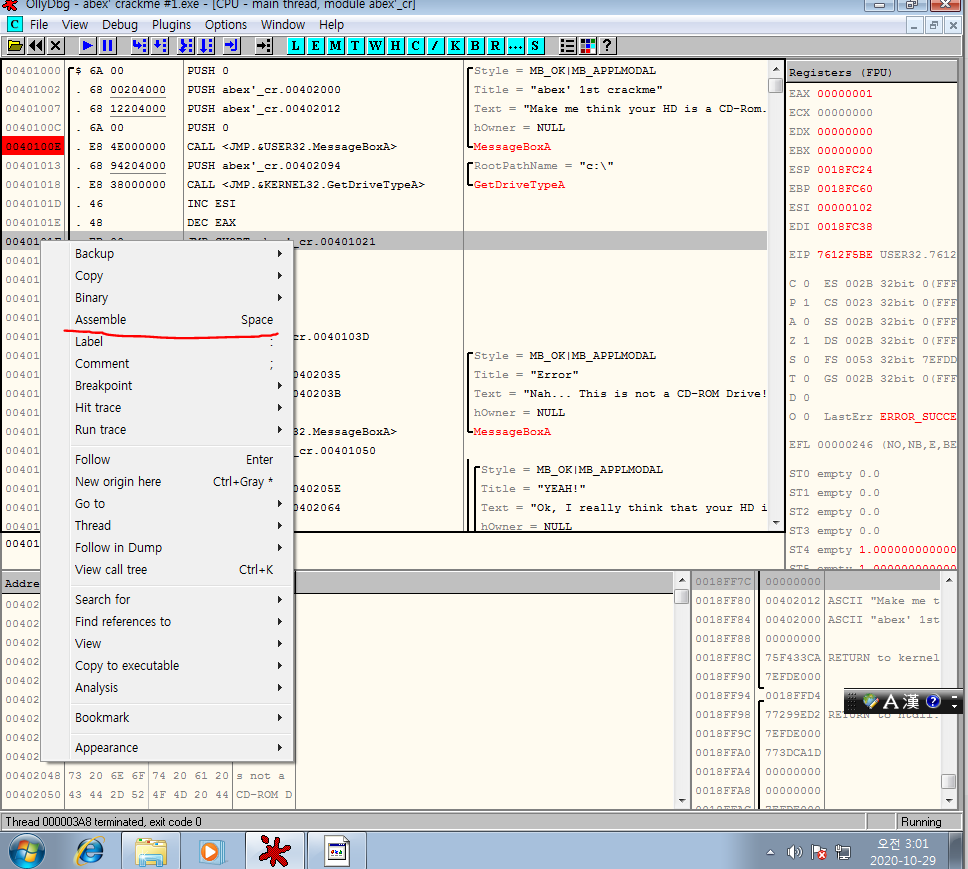Click the volume speaker tray icon
Screen dimensions: 968x869
pos(794,852)
